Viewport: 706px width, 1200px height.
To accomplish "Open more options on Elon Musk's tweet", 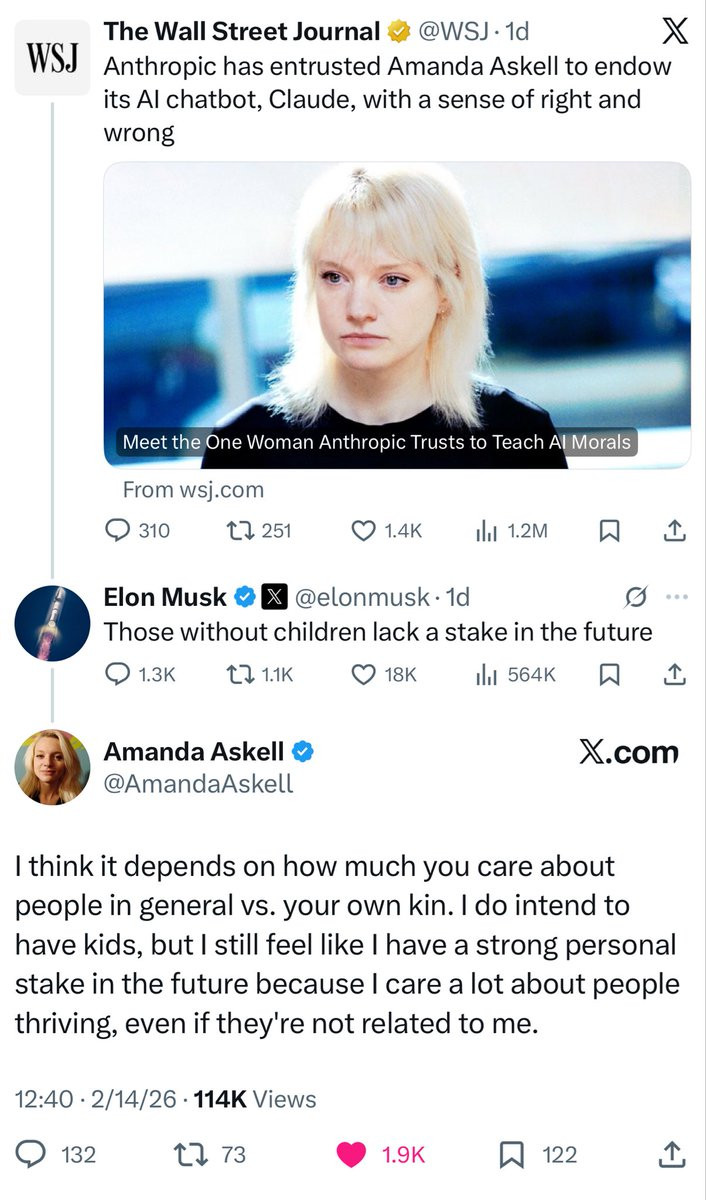I will 677,598.
